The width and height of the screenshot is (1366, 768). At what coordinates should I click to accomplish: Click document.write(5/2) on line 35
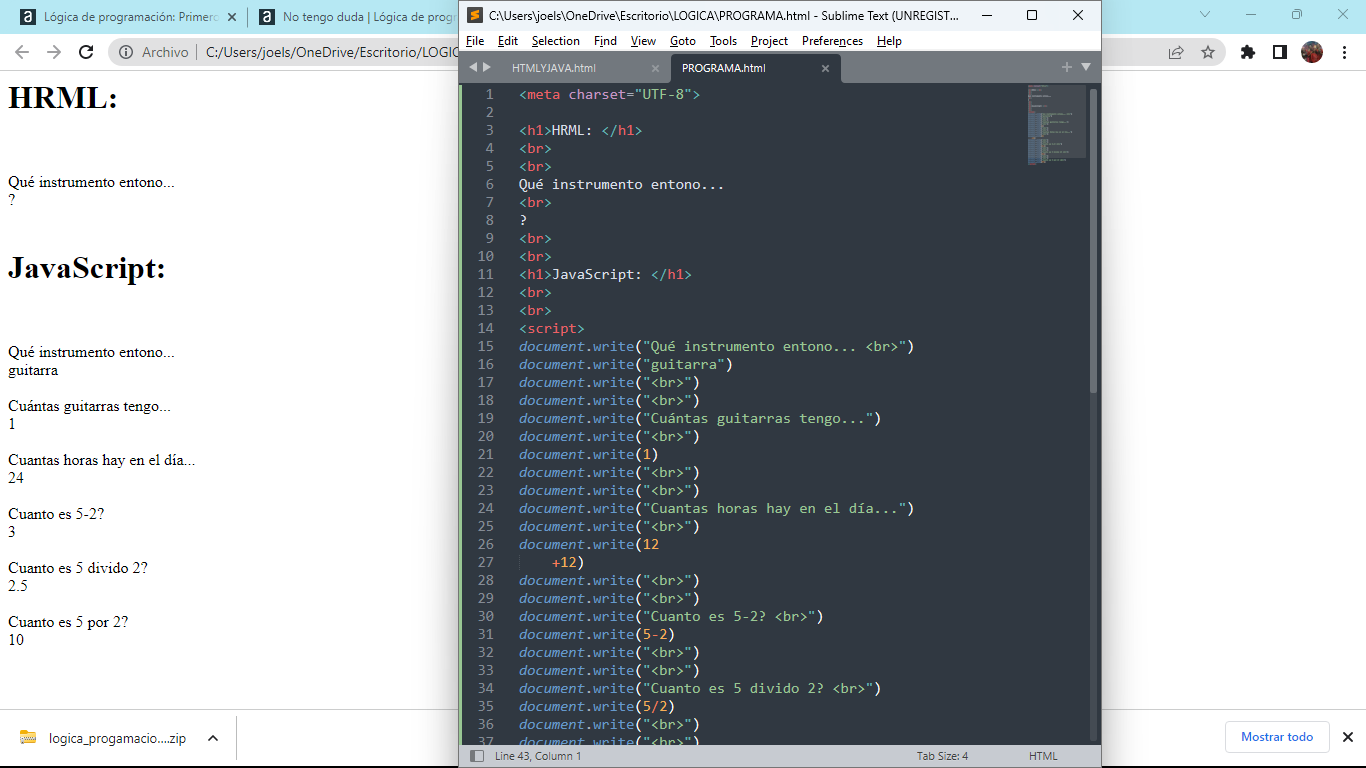tap(597, 706)
